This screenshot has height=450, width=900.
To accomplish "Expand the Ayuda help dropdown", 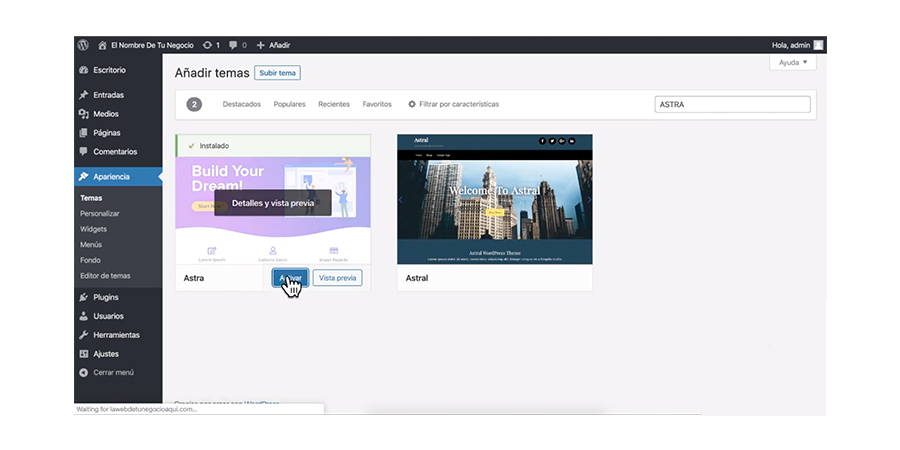I will 793,63.
